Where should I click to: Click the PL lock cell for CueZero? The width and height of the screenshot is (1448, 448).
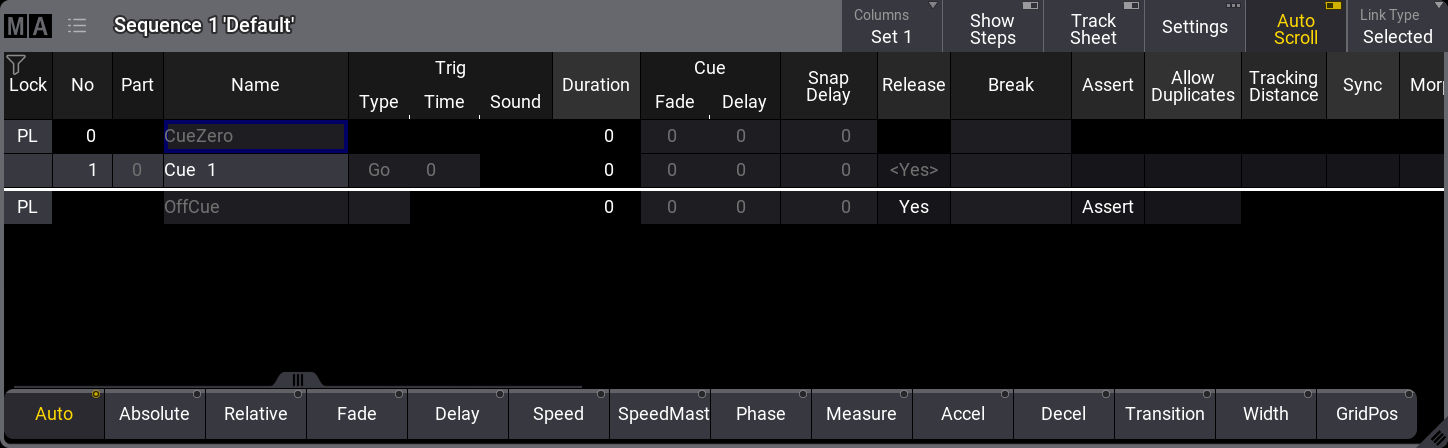pyautogui.click(x=27, y=136)
